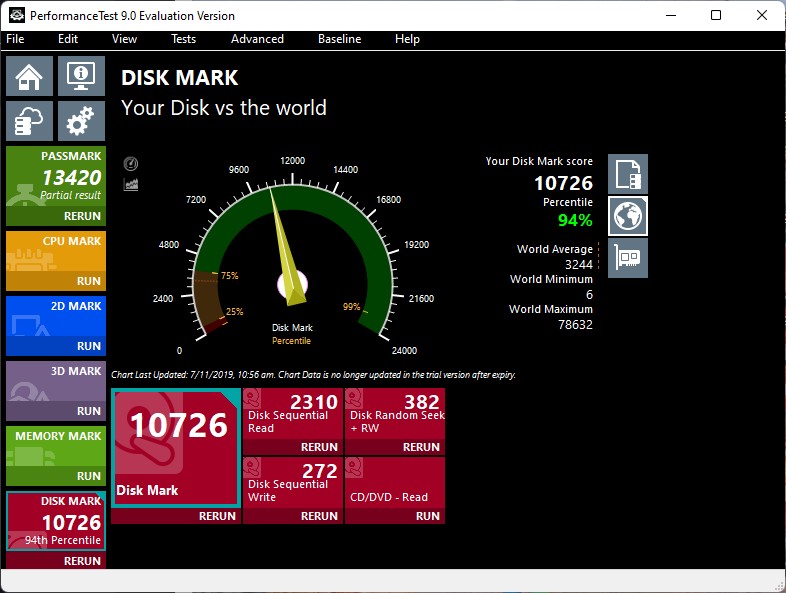Open the Advanced menu
Viewport: 786px width, 593px height.
pyautogui.click(x=257, y=39)
